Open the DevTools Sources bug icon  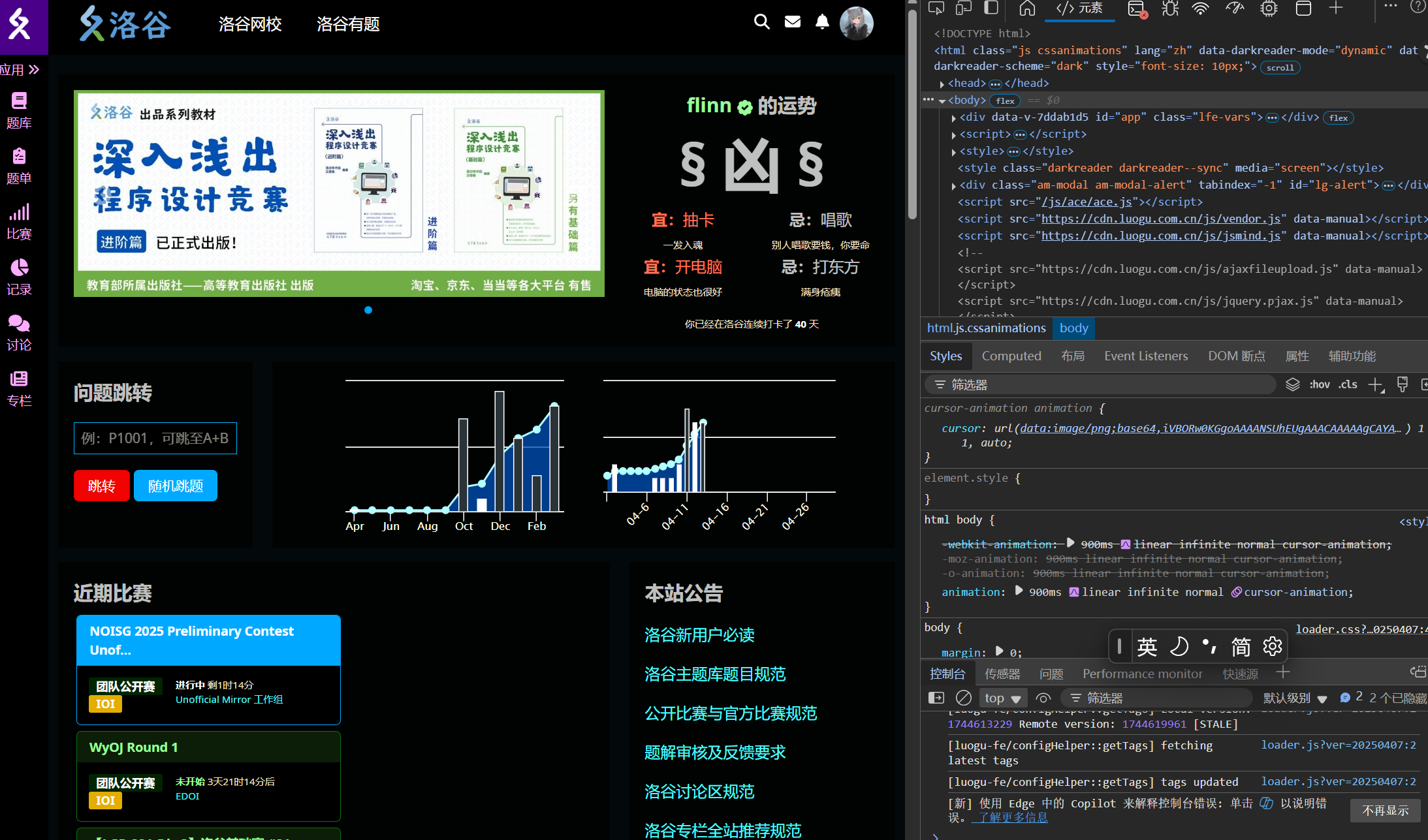1170,8
